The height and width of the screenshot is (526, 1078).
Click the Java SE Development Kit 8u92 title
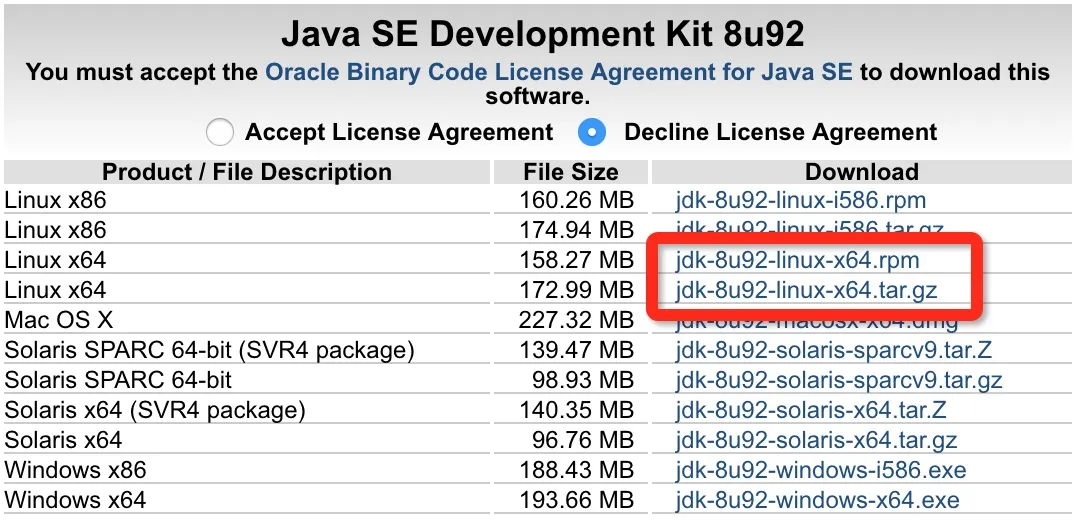coord(541,35)
